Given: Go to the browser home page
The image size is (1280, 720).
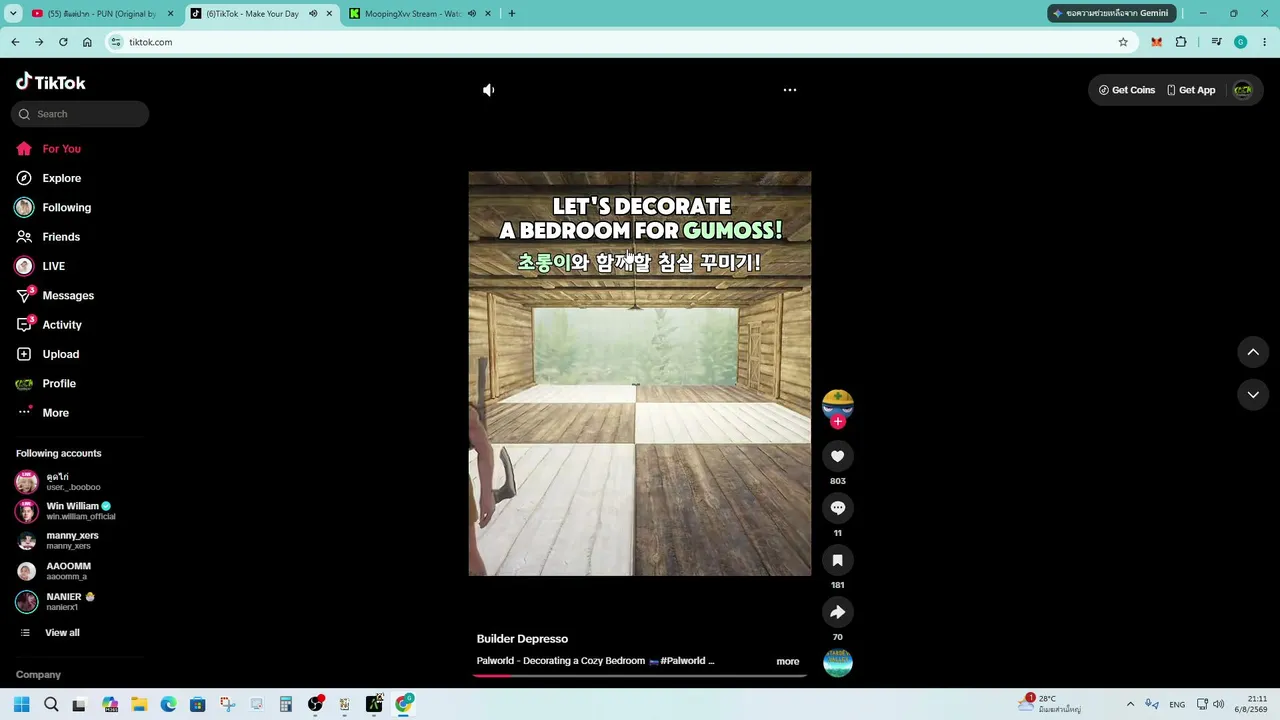Looking at the screenshot, I should (87, 42).
